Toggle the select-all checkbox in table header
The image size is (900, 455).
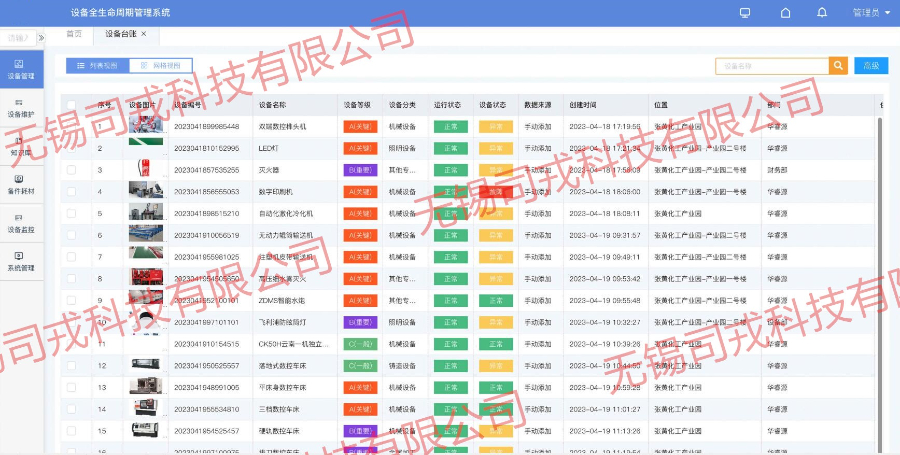point(71,104)
